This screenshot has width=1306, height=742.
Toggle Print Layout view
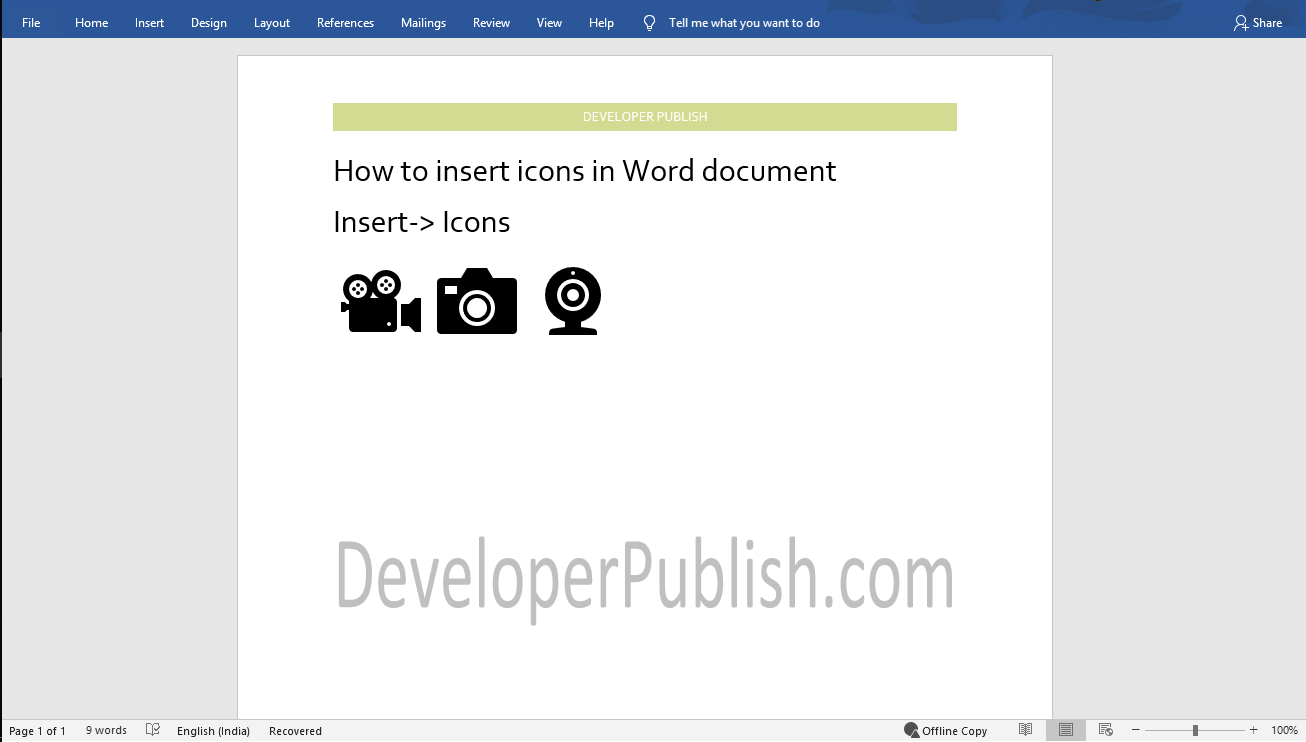click(x=1065, y=730)
